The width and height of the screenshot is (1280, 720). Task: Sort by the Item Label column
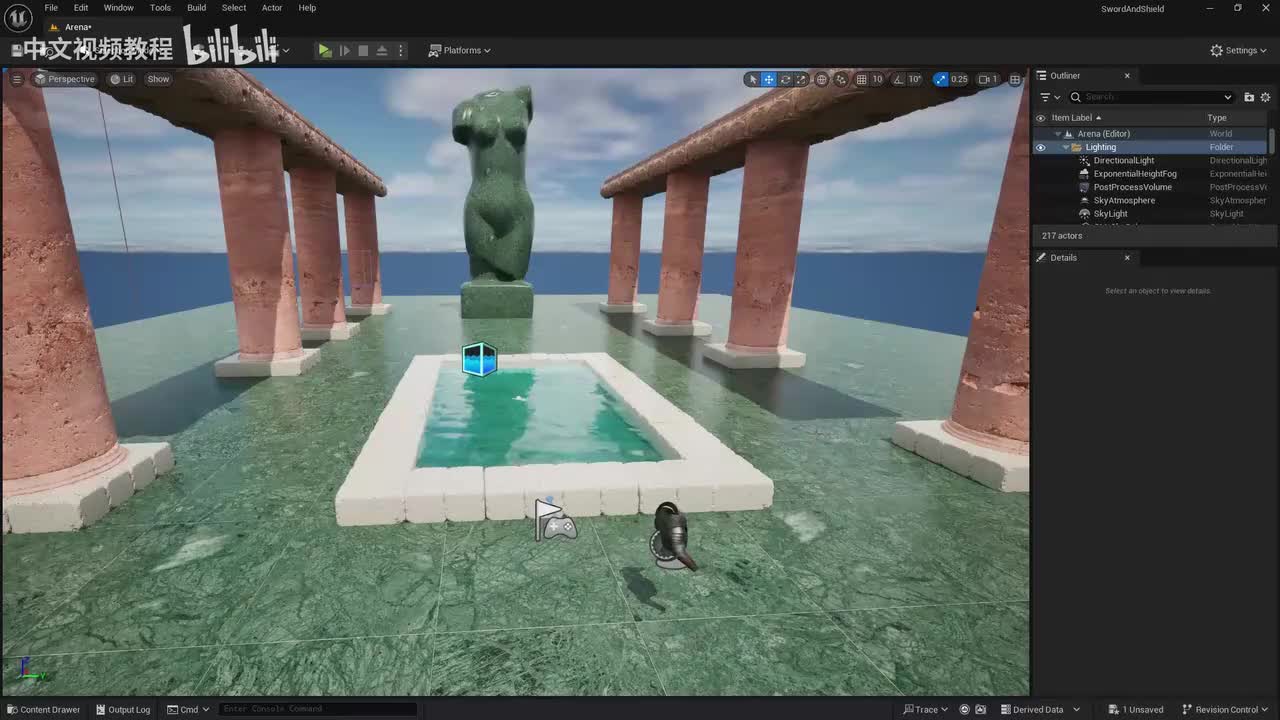pos(1075,118)
